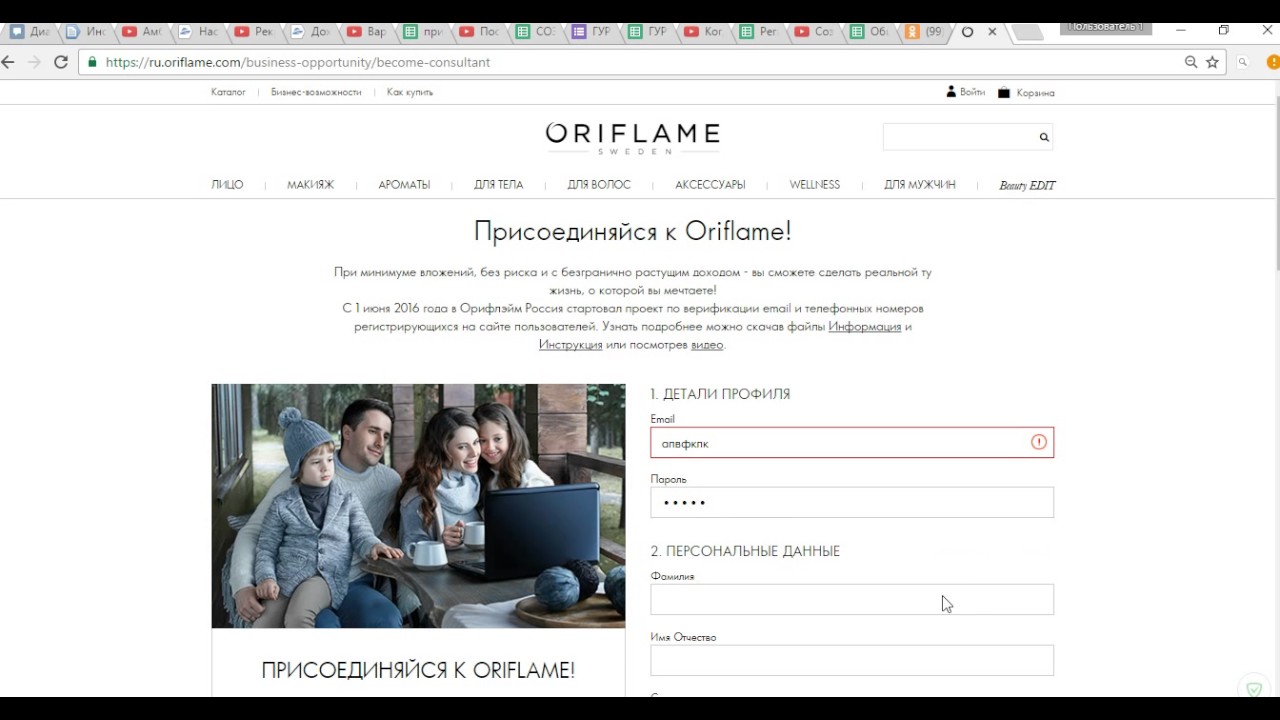Switch to the 'Вар' YouTube tab
1280x720 pixels.
click(x=366, y=32)
